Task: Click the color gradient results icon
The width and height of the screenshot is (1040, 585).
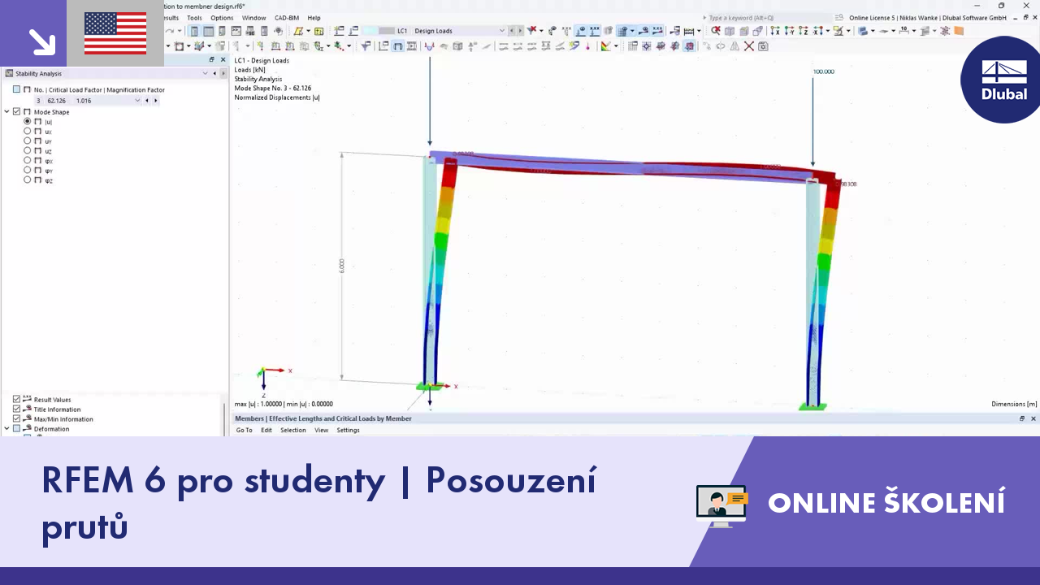Action: click(x=606, y=46)
